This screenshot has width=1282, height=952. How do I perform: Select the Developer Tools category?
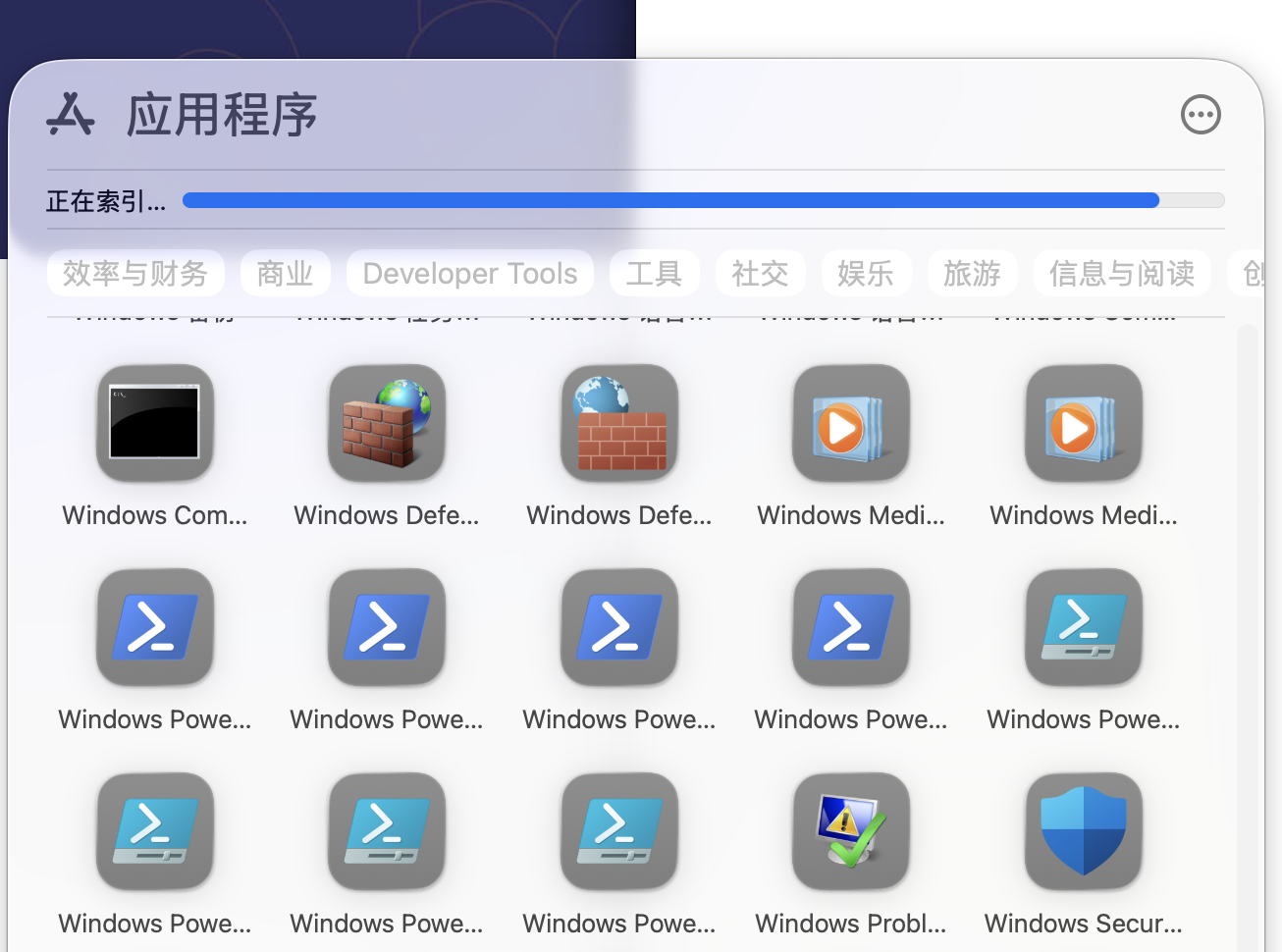click(470, 273)
